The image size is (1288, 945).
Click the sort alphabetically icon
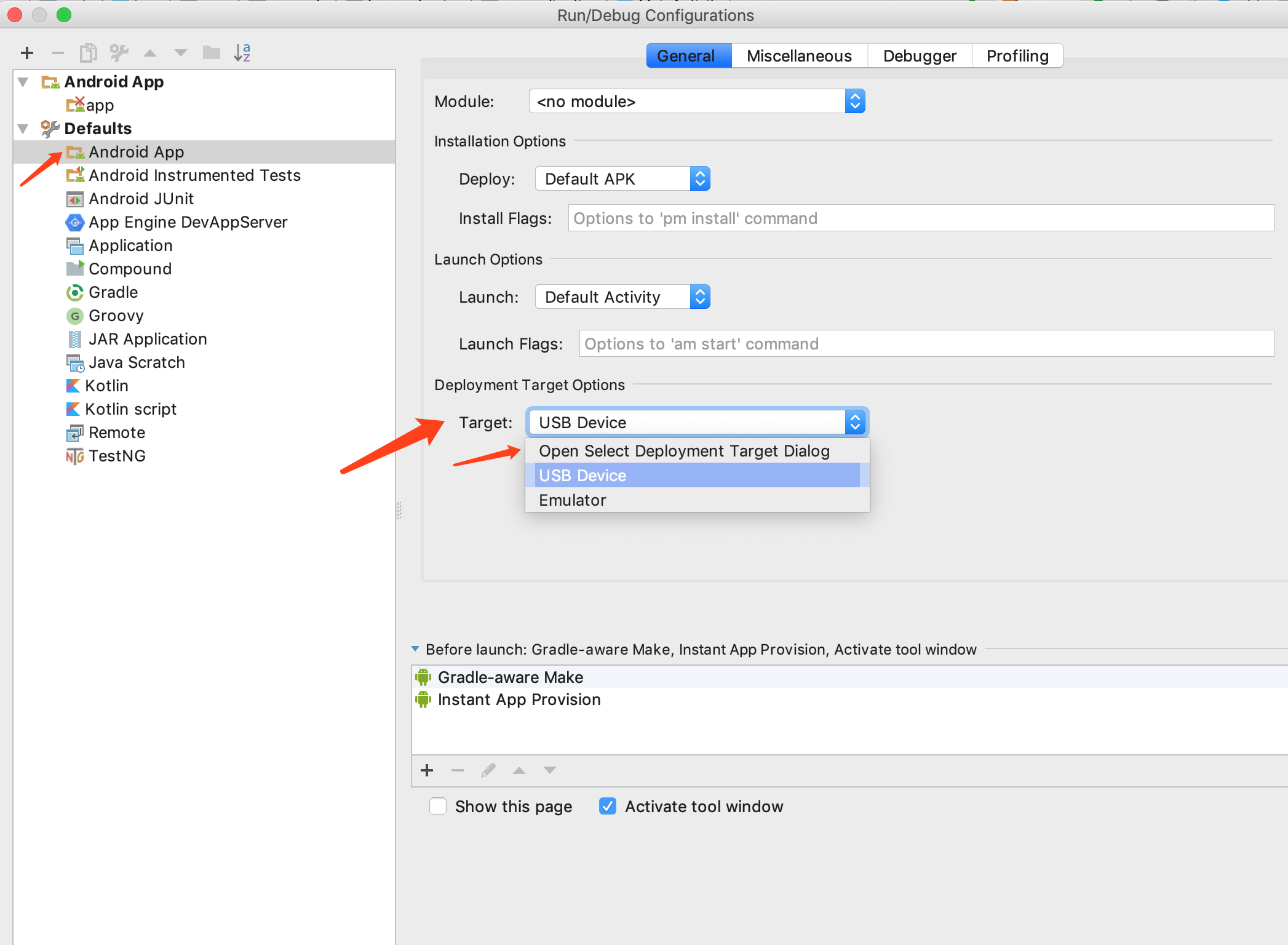(242, 53)
